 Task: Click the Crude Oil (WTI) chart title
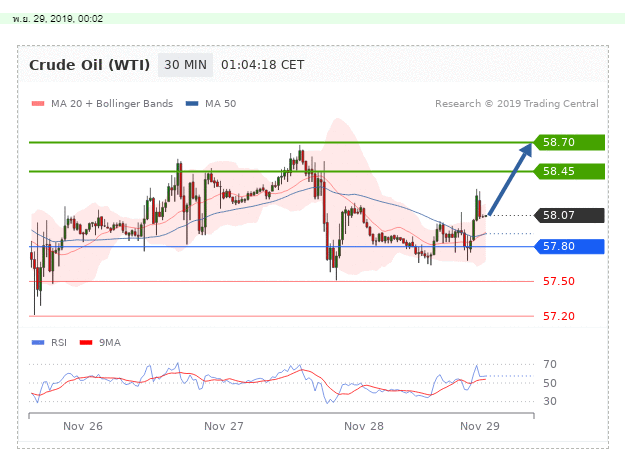[89, 65]
